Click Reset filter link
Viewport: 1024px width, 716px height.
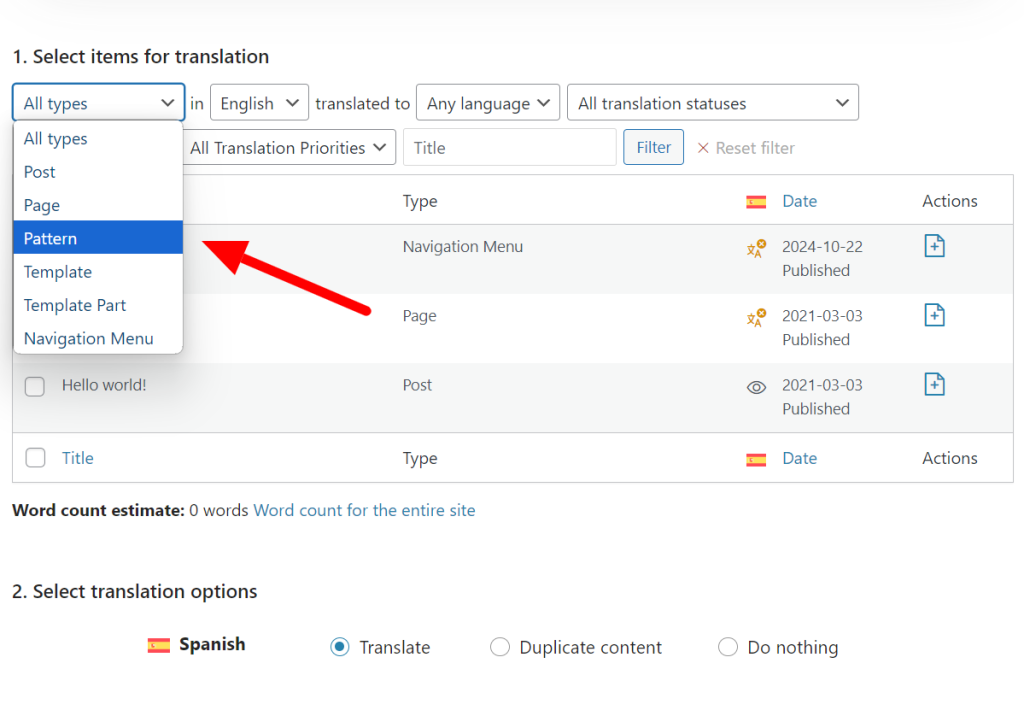pyautogui.click(x=746, y=148)
